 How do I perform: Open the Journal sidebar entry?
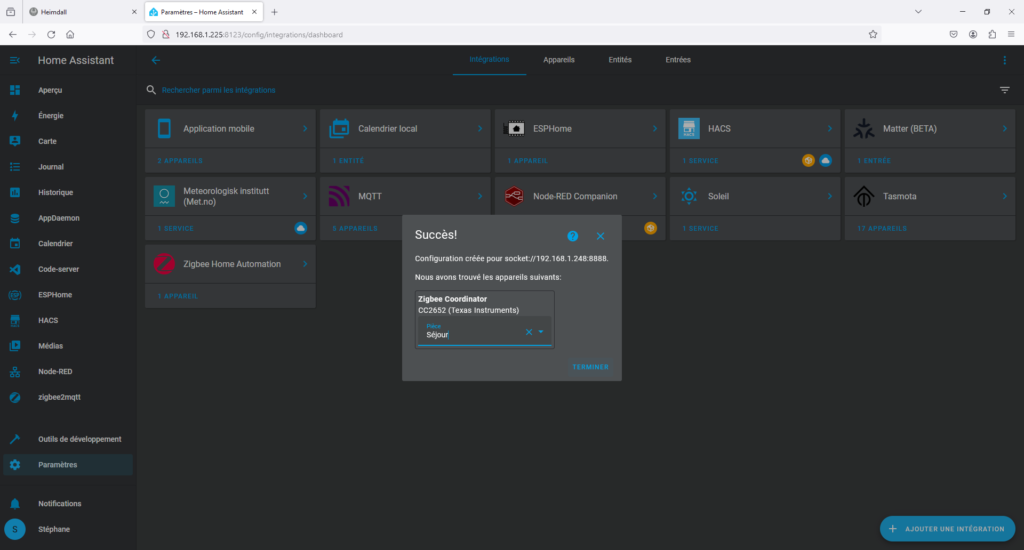tap(68, 167)
